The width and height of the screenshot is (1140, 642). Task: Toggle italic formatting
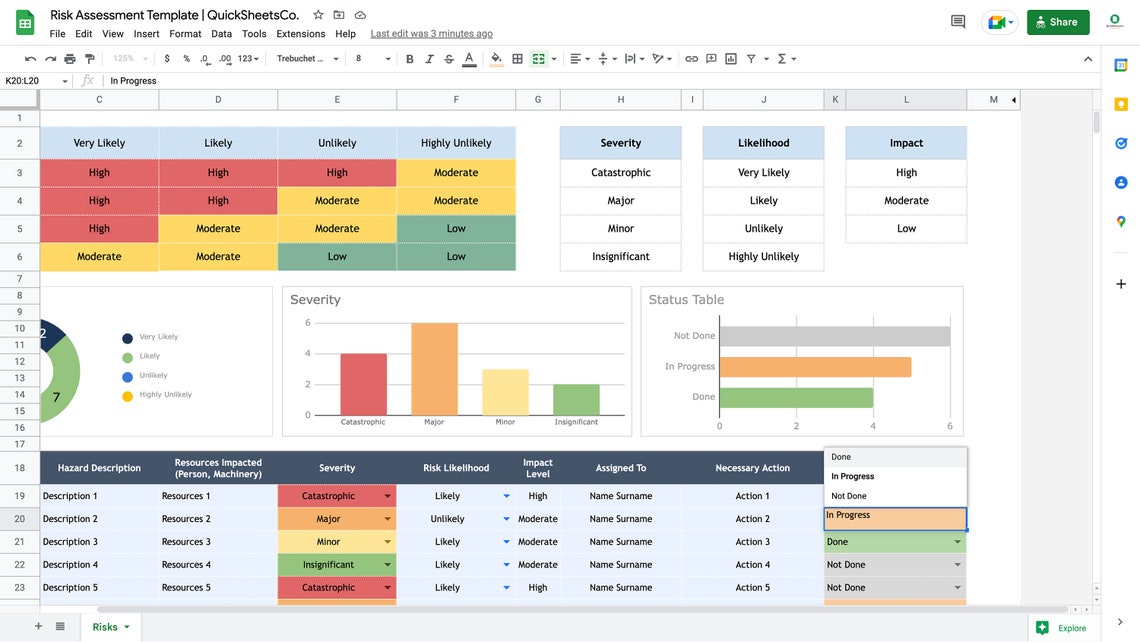[429, 59]
